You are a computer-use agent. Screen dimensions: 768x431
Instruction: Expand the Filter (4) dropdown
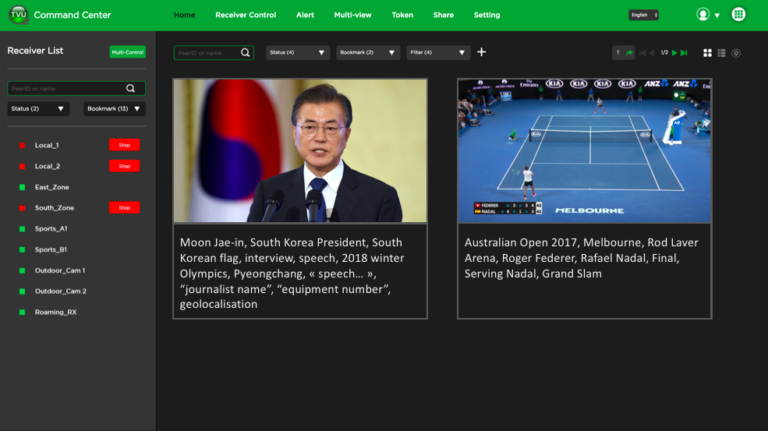[438, 52]
